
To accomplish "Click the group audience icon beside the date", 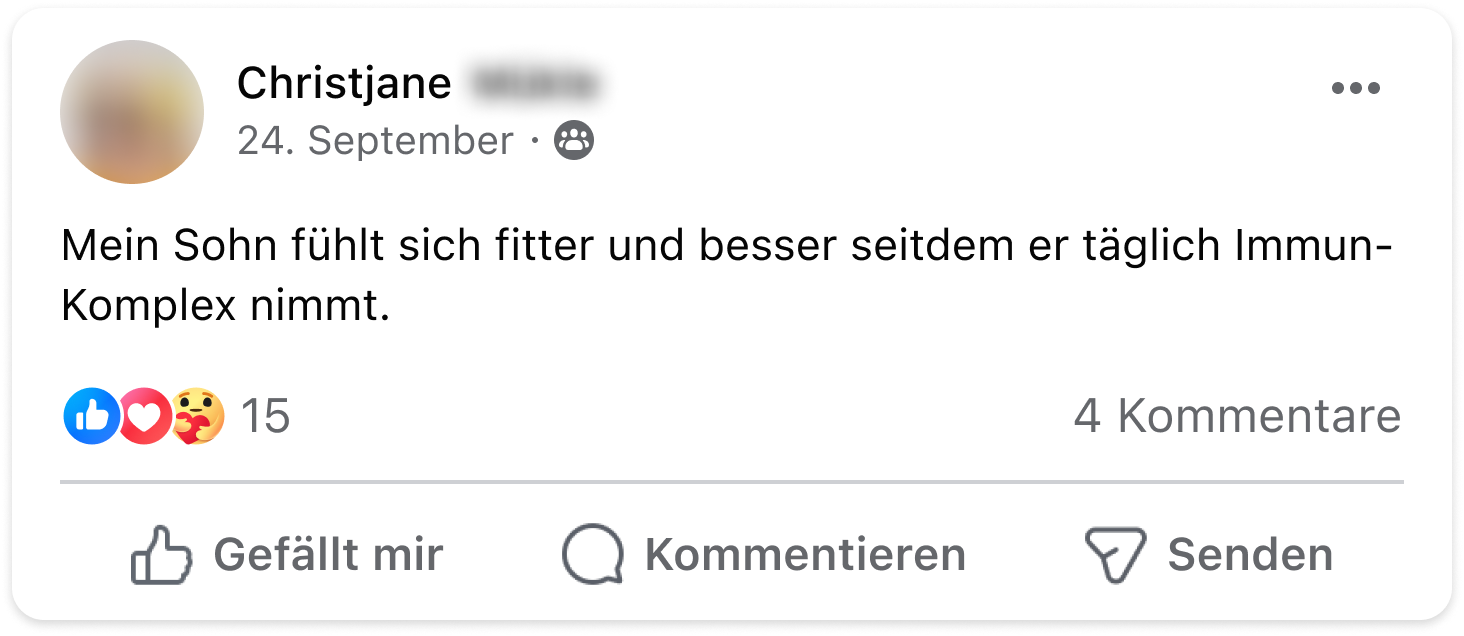I will pos(574,142).
